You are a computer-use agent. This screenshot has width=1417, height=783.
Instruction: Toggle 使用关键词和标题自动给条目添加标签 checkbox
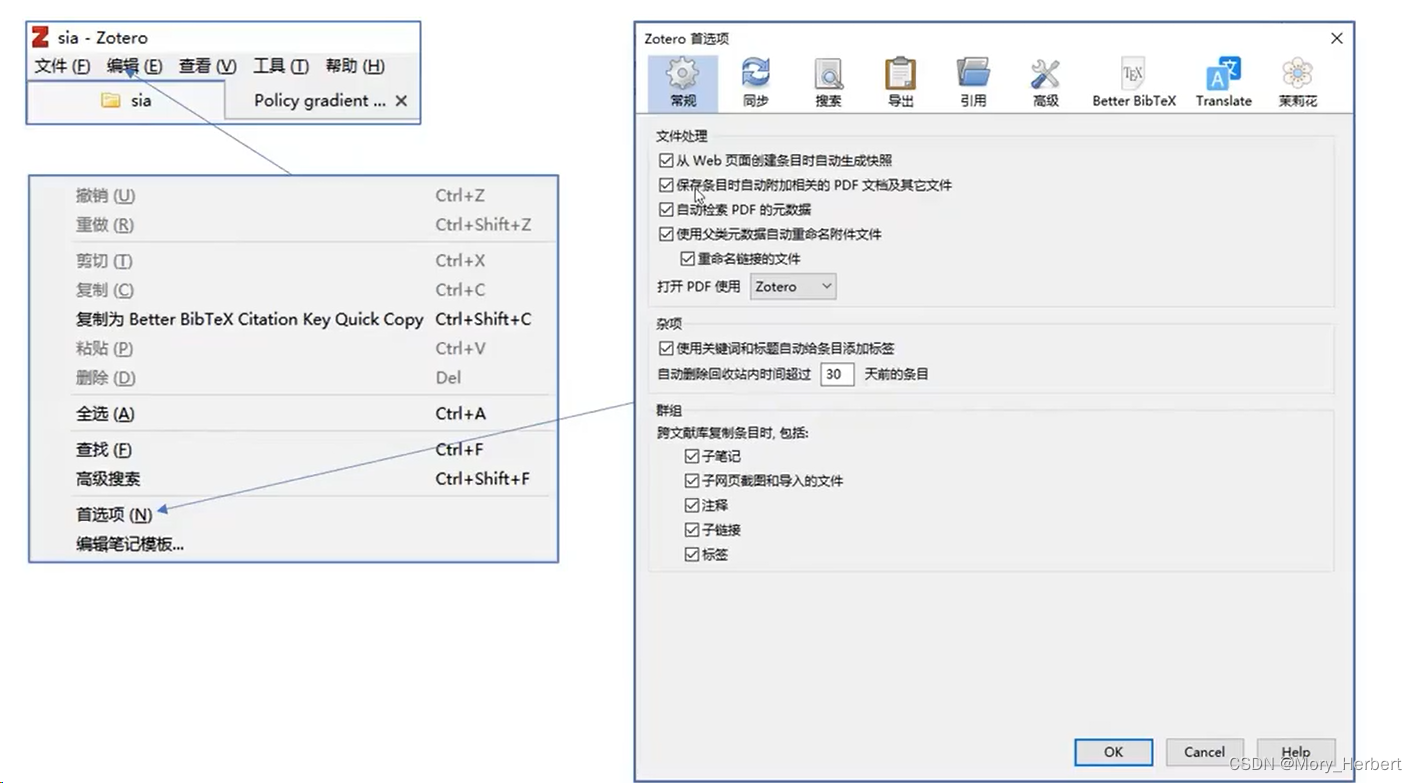pyautogui.click(x=666, y=349)
